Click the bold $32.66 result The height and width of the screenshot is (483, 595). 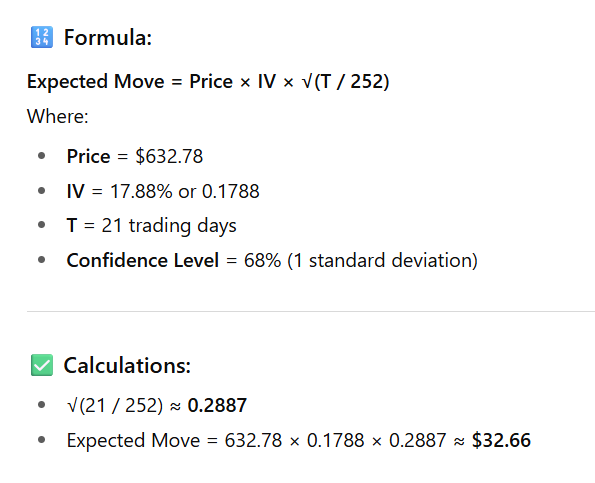click(501, 440)
